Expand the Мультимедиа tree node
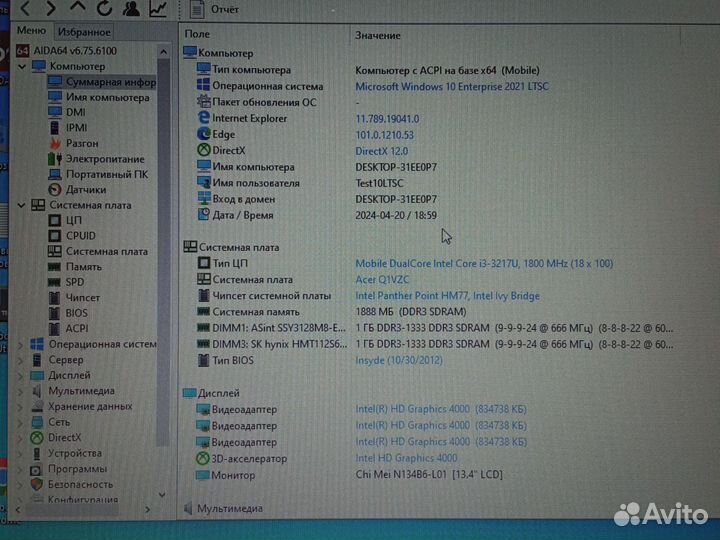Screen dimensions: 720x540 [21, 391]
